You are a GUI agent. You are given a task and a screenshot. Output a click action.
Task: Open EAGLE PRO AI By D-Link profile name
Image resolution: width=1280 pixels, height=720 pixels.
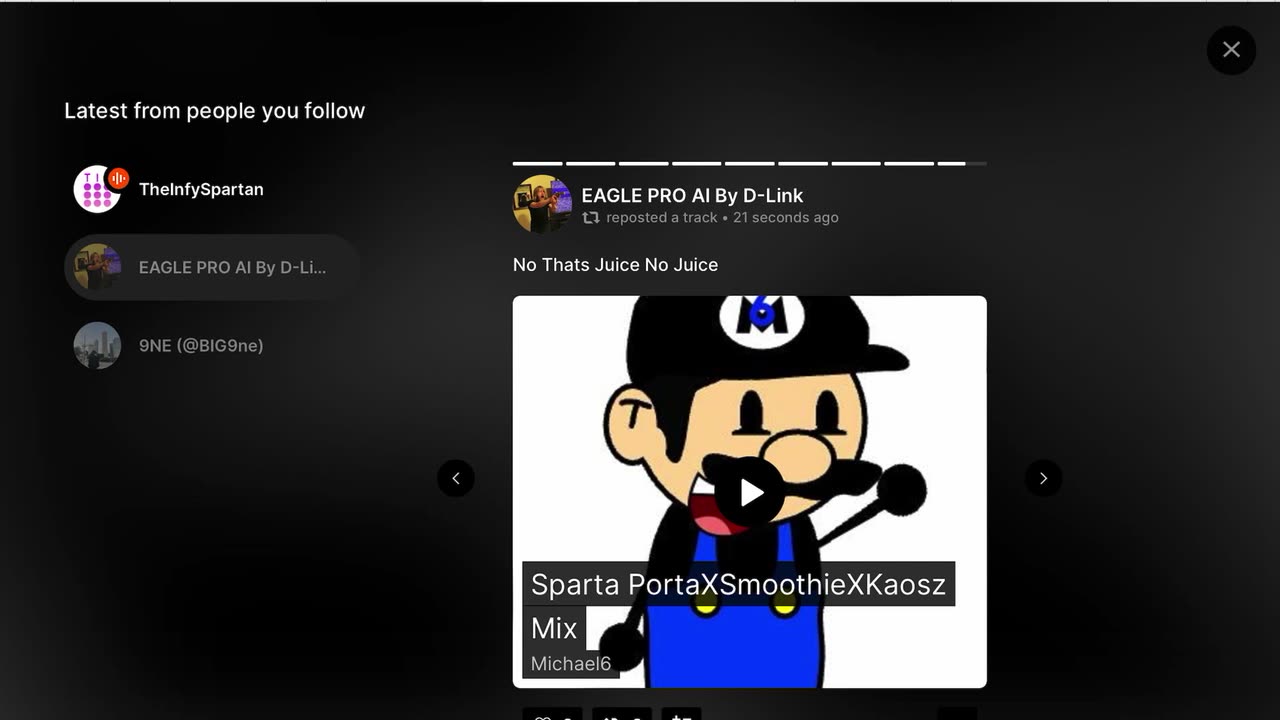coord(692,196)
